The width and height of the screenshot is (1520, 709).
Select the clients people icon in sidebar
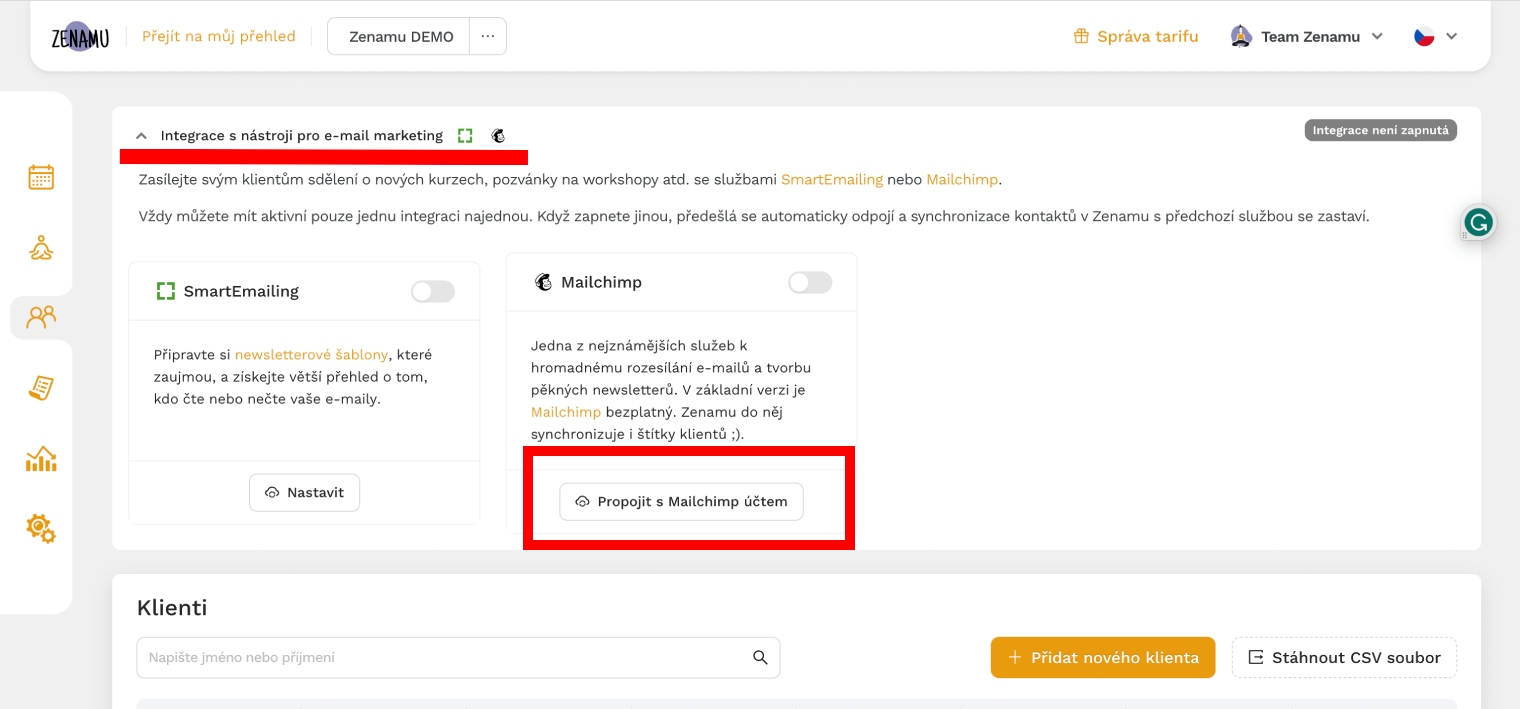(x=41, y=317)
